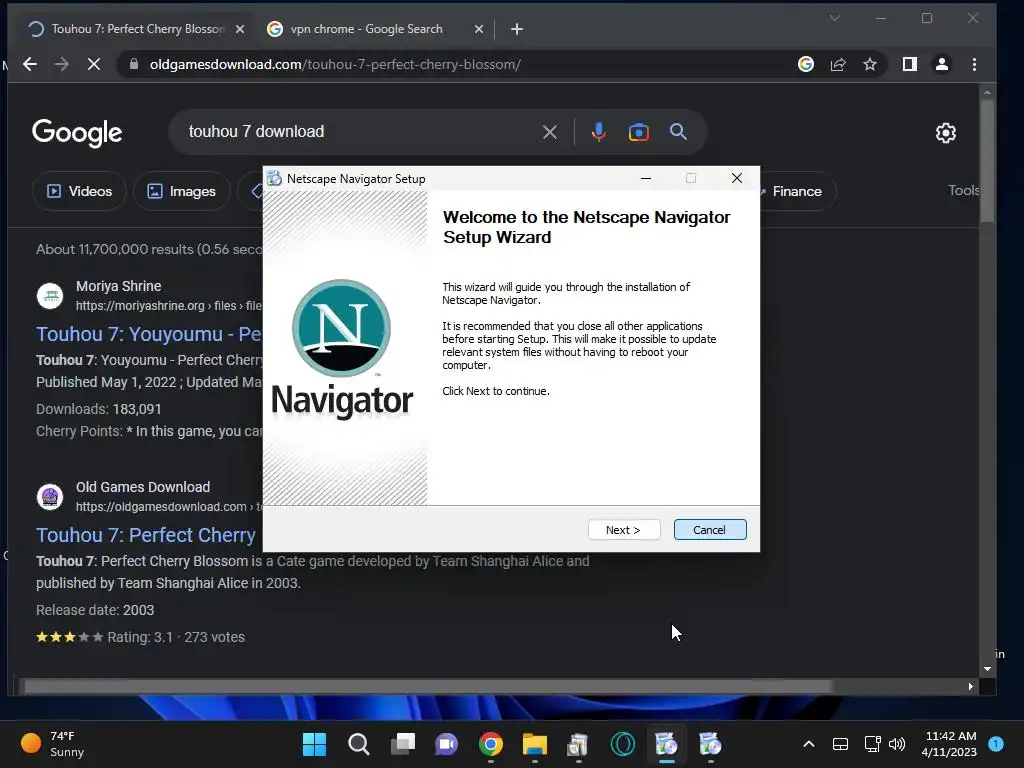1024x768 pixels.
Task: Share this page via share icon
Action: point(838,64)
